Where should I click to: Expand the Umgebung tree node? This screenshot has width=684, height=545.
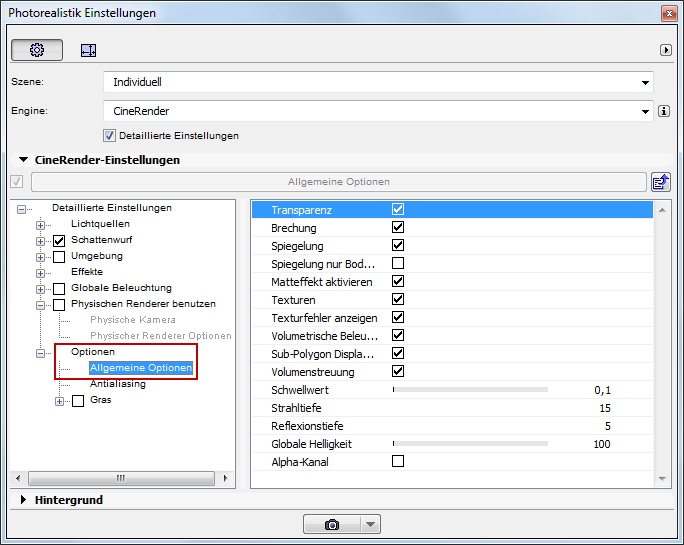point(40,257)
